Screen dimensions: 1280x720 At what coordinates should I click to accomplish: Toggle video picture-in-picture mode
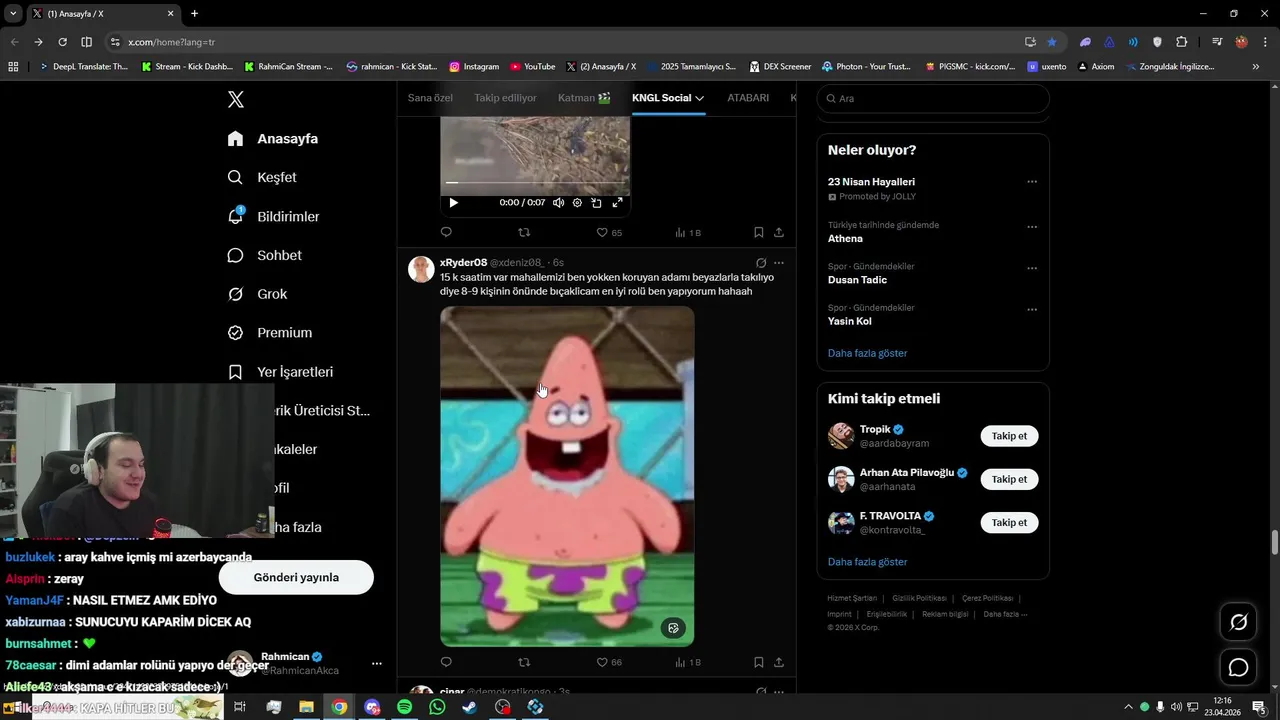coord(597,202)
